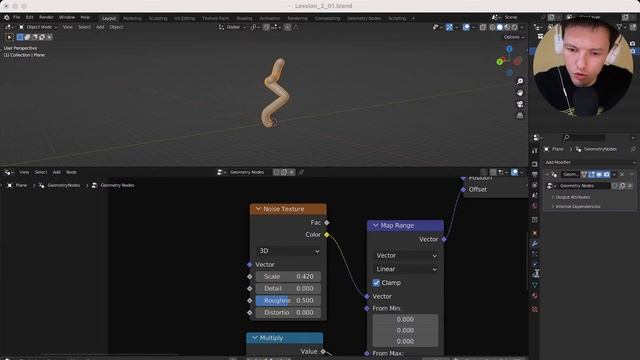The height and width of the screenshot is (360, 640).
Task: Click the pan hand viewport icon
Action: click(x=520, y=93)
